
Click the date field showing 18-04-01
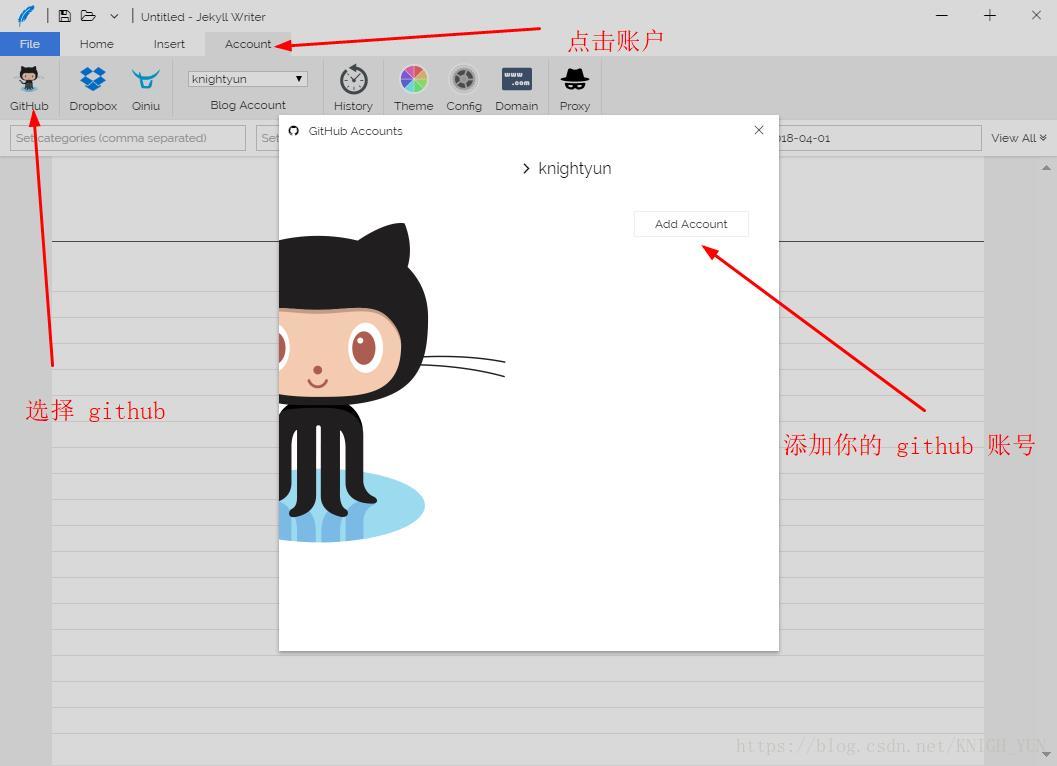(880, 138)
